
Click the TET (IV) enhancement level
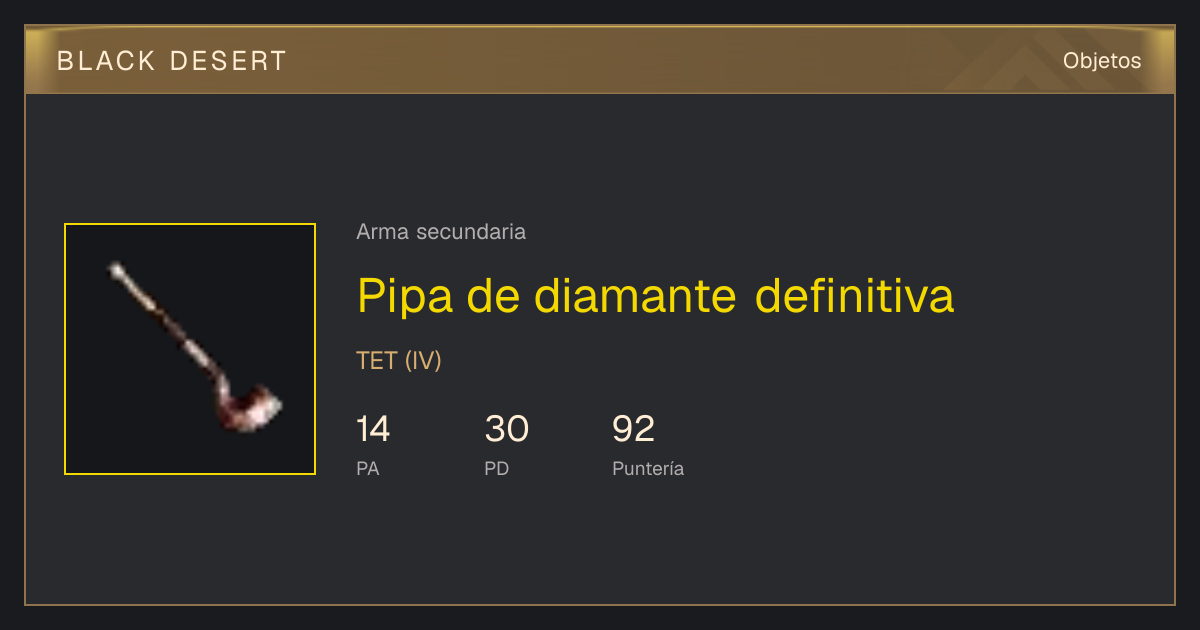(399, 361)
